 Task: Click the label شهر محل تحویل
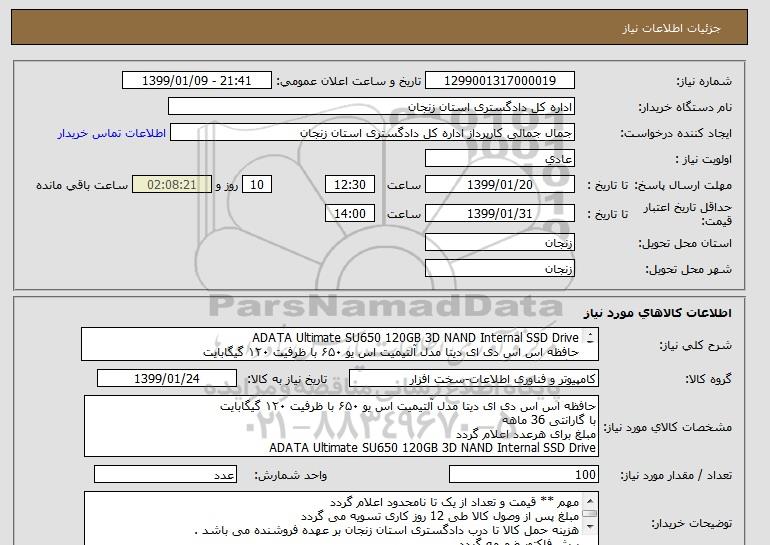tap(688, 269)
